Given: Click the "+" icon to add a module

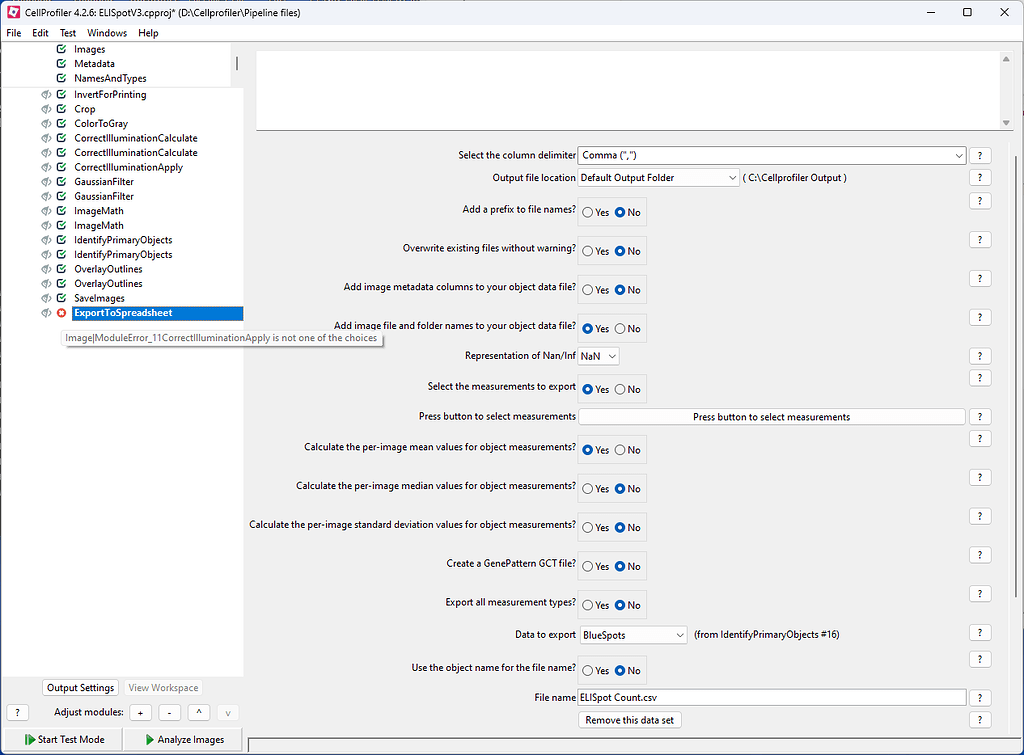Looking at the screenshot, I should tap(140, 712).
